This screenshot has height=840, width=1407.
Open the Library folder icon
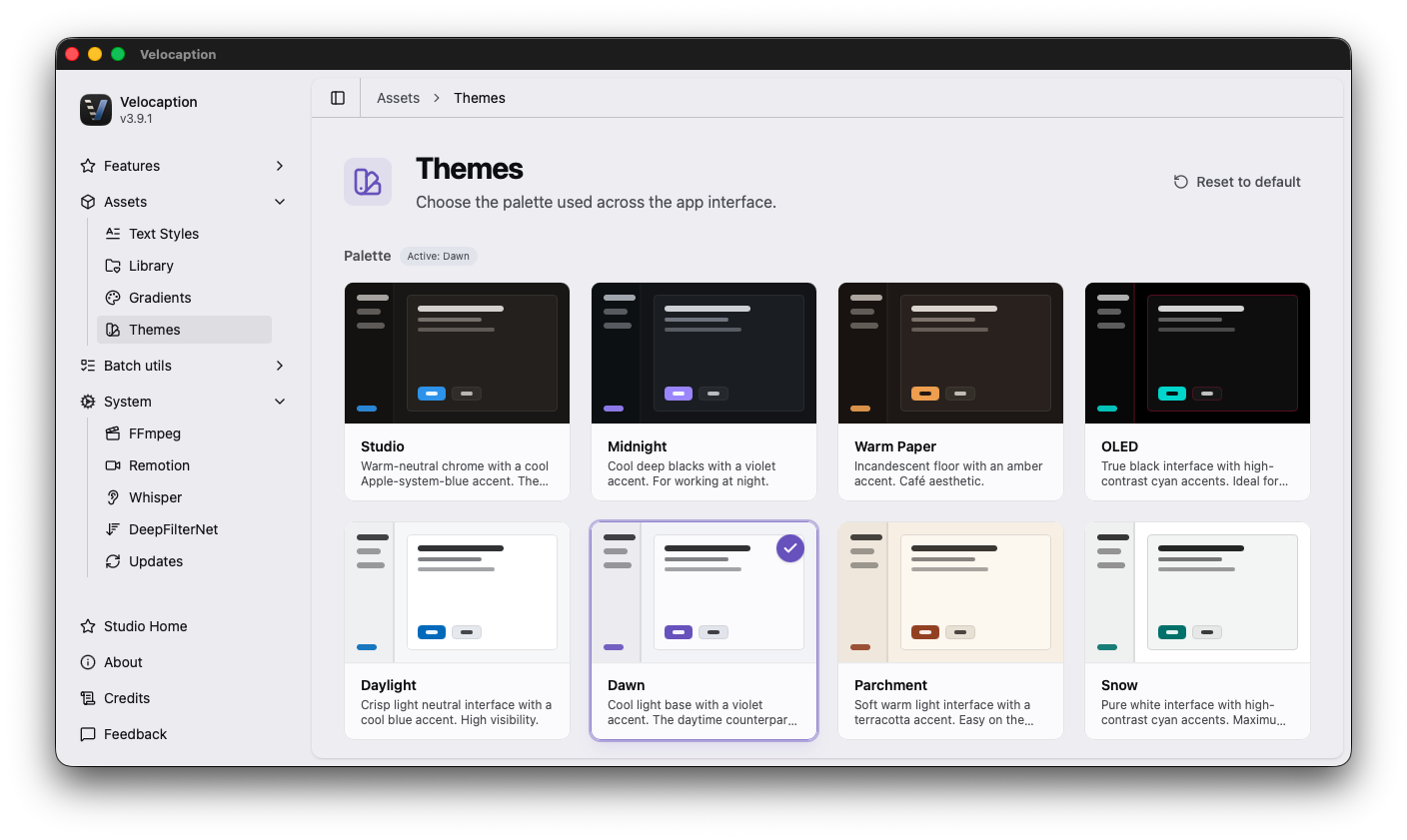(113, 266)
